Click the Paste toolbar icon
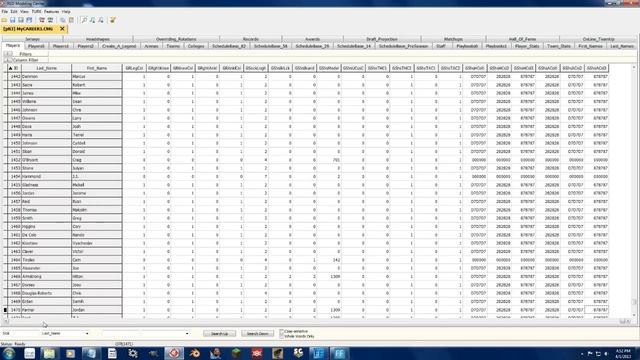640x360 pixels. 71,20
